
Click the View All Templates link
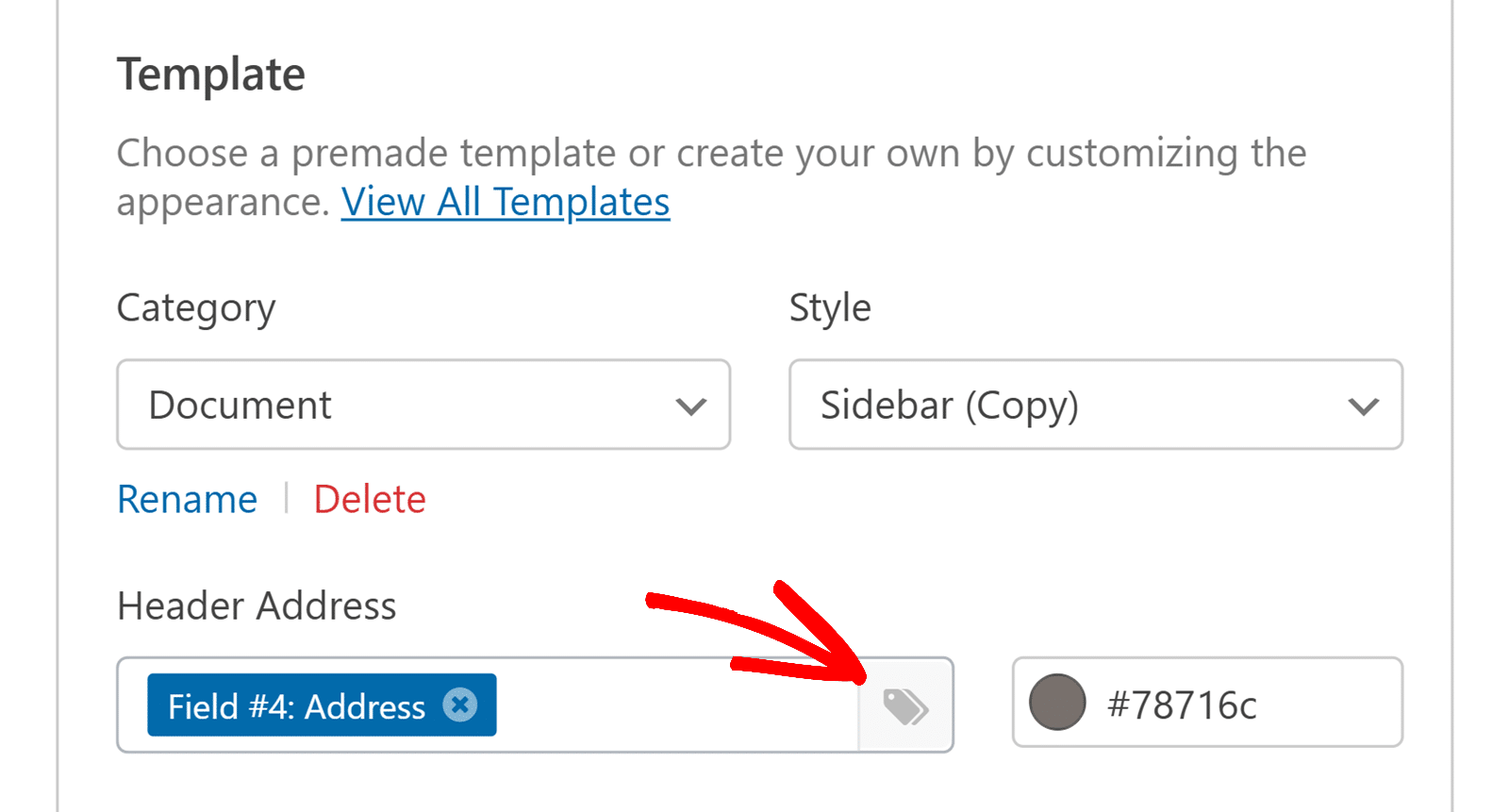[505, 201]
